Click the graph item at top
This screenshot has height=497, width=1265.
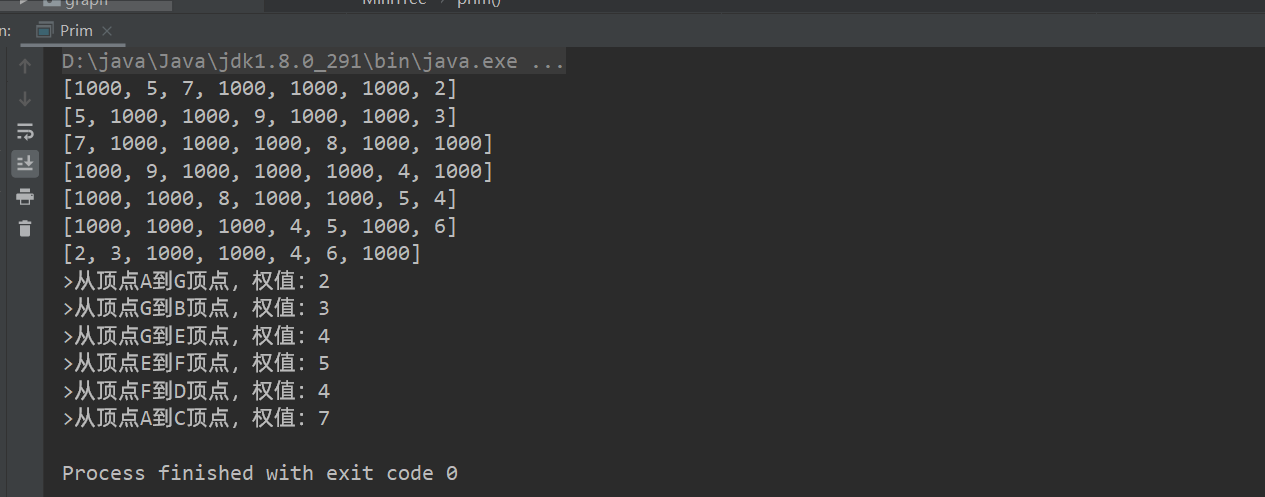86,3
